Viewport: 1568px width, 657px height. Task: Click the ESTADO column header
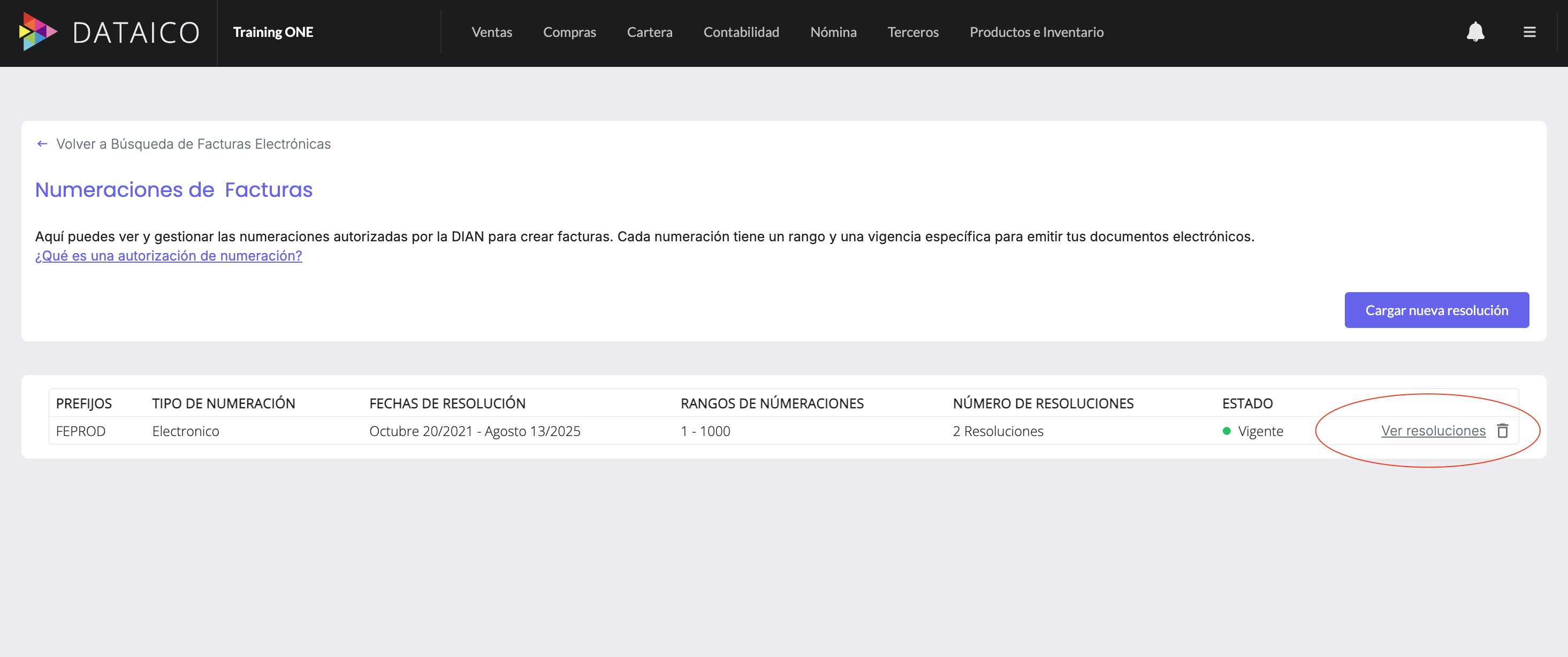tap(1247, 403)
